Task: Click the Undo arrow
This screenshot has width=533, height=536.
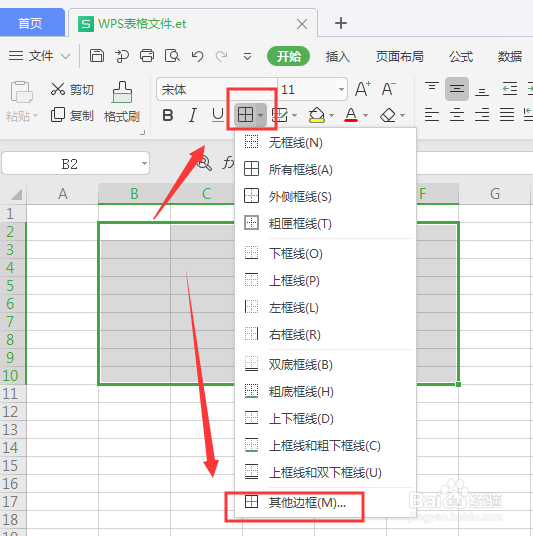Action: [x=197, y=56]
